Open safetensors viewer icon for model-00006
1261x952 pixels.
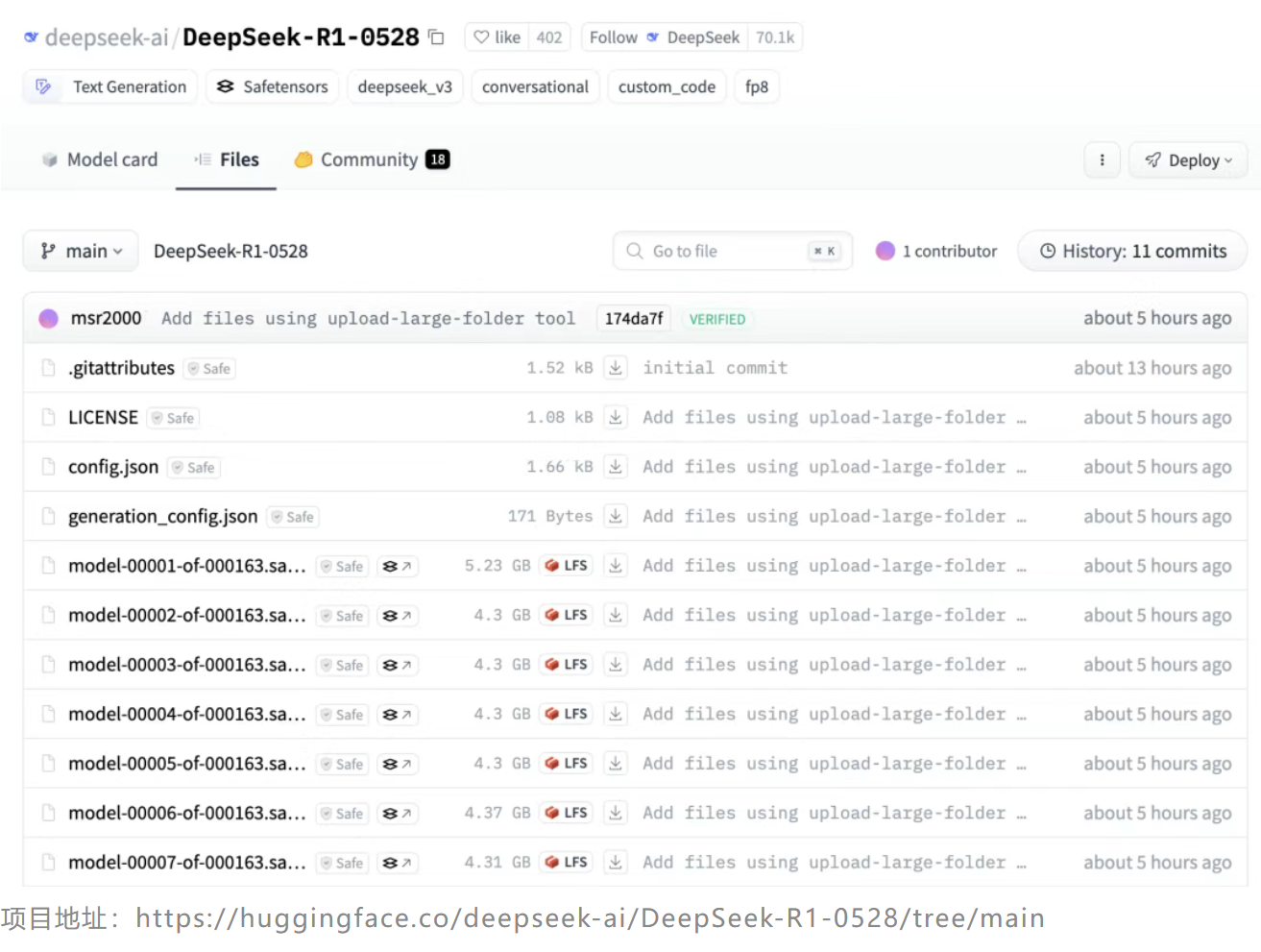397,814
